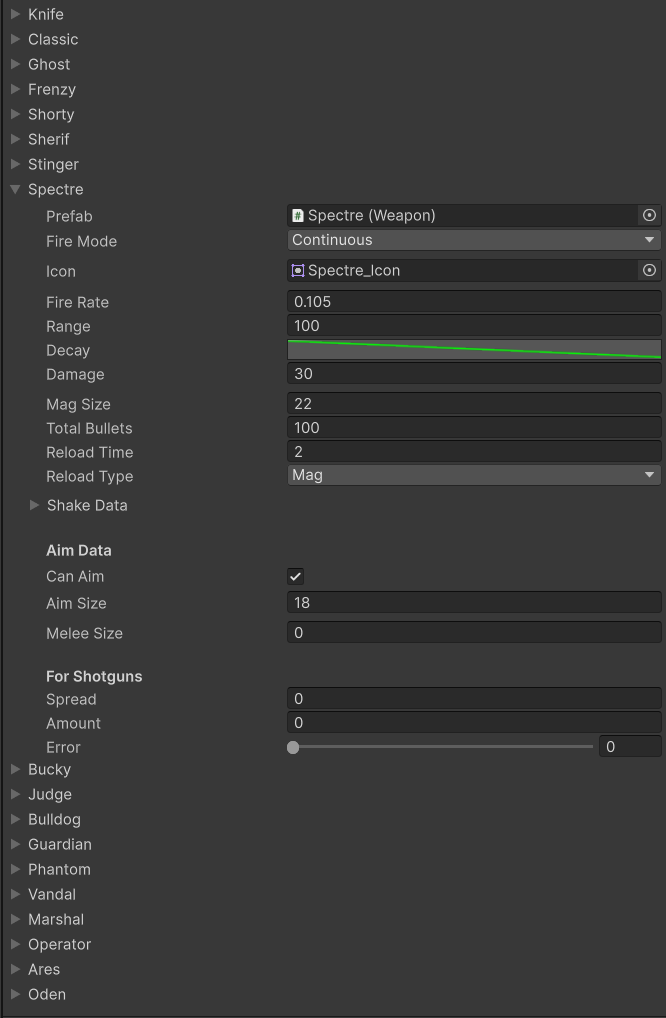The image size is (666, 1018).
Task: Expand the Marshal entry
Action: pos(16,919)
